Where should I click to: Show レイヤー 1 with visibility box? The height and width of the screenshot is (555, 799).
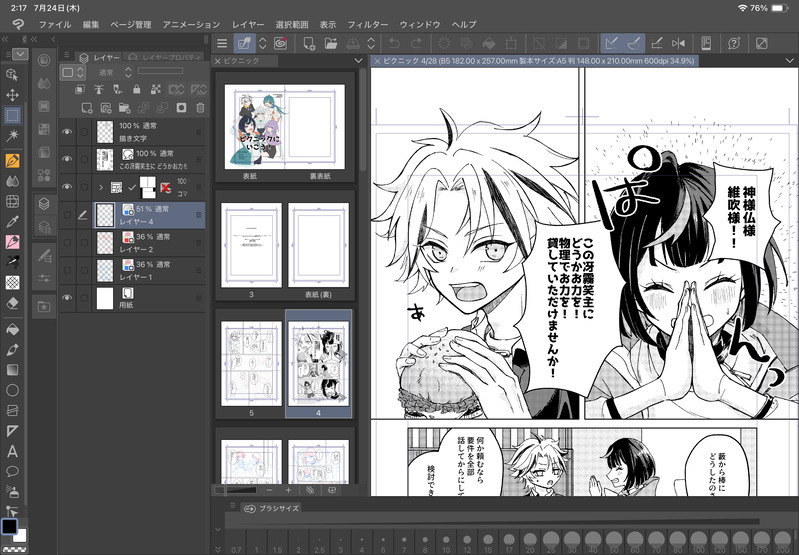point(67,270)
